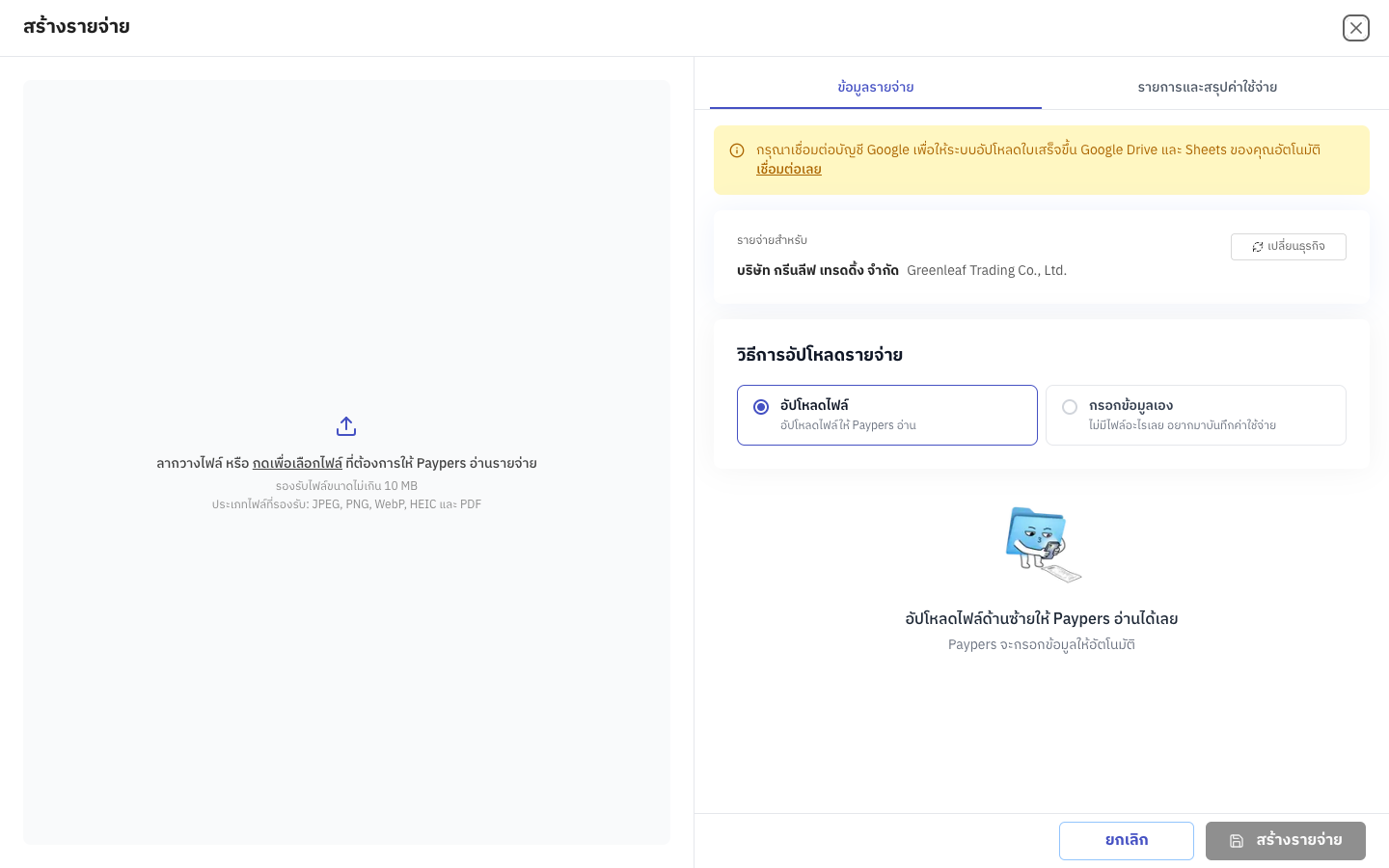
Task: Select the อัปโหลดไฟล์ radio option
Action: click(x=761, y=407)
